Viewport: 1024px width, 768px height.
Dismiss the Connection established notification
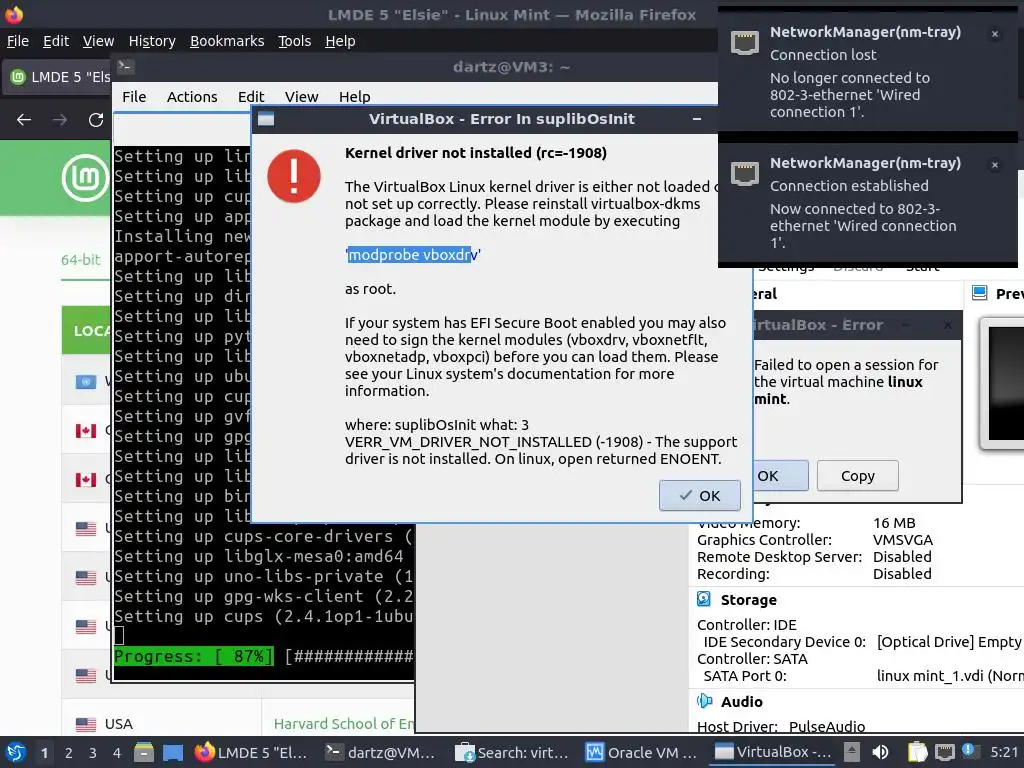point(995,165)
